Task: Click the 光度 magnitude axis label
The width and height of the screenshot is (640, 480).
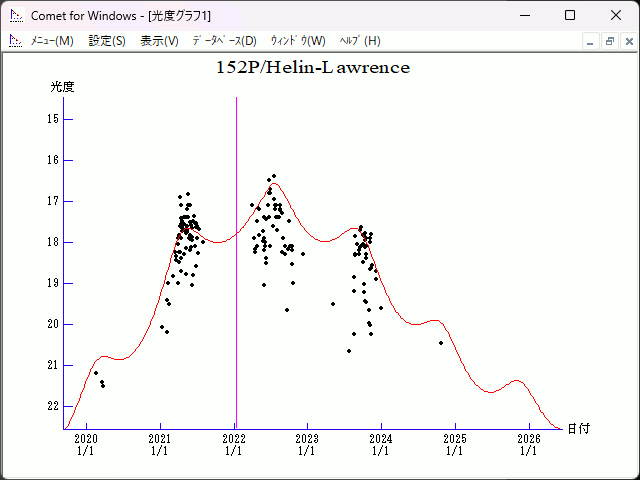Action: point(63,87)
